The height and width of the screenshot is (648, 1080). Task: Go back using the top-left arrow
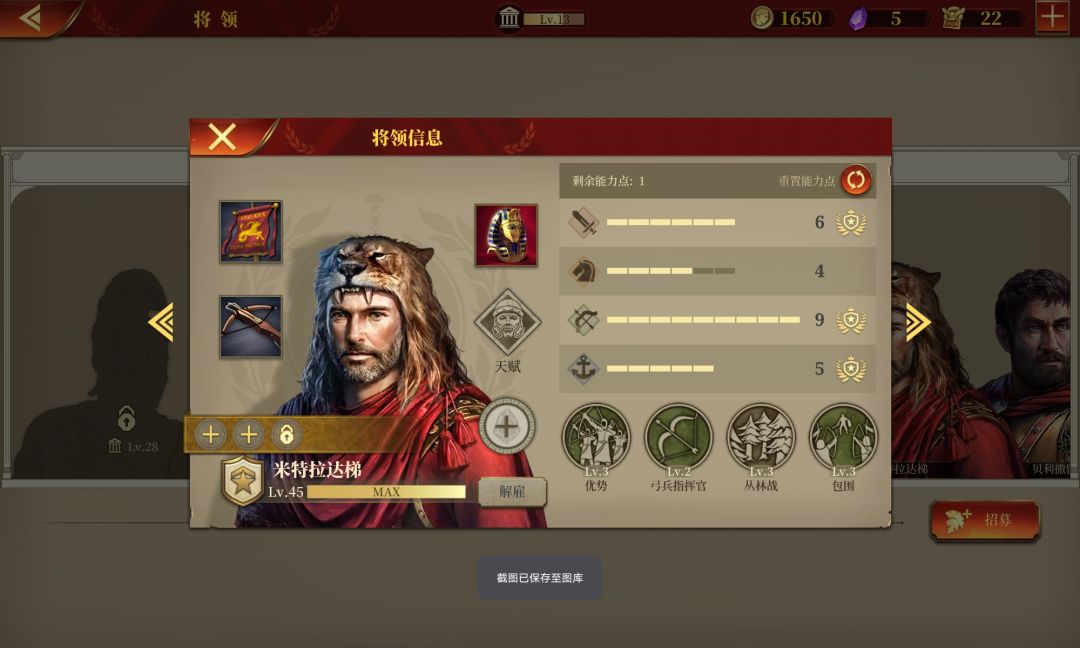tap(31, 17)
